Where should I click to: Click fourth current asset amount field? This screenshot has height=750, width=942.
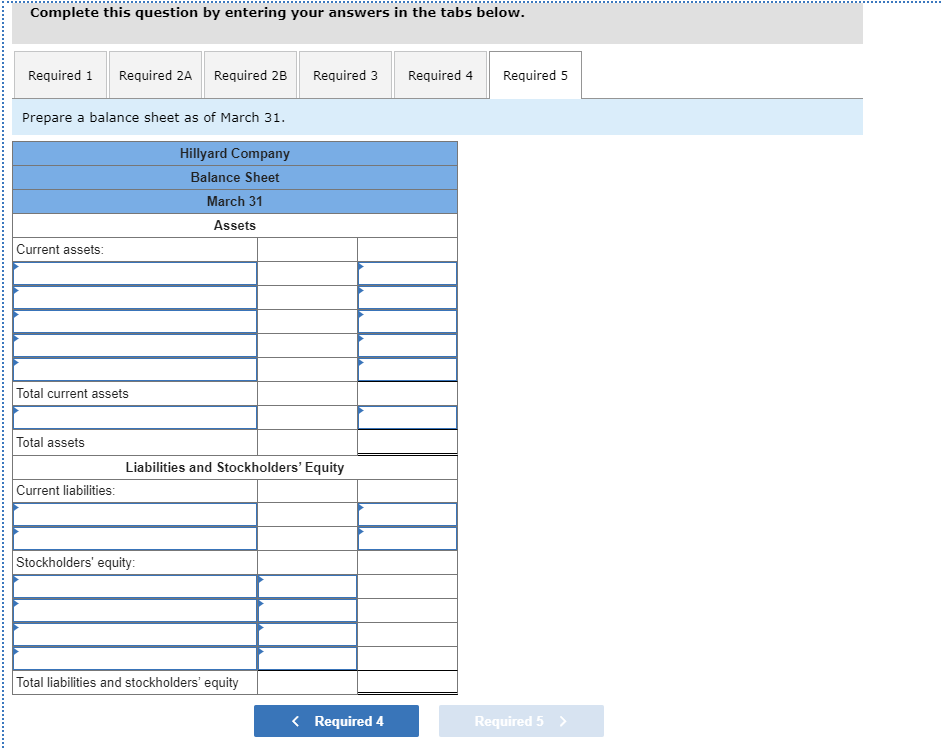click(407, 346)
